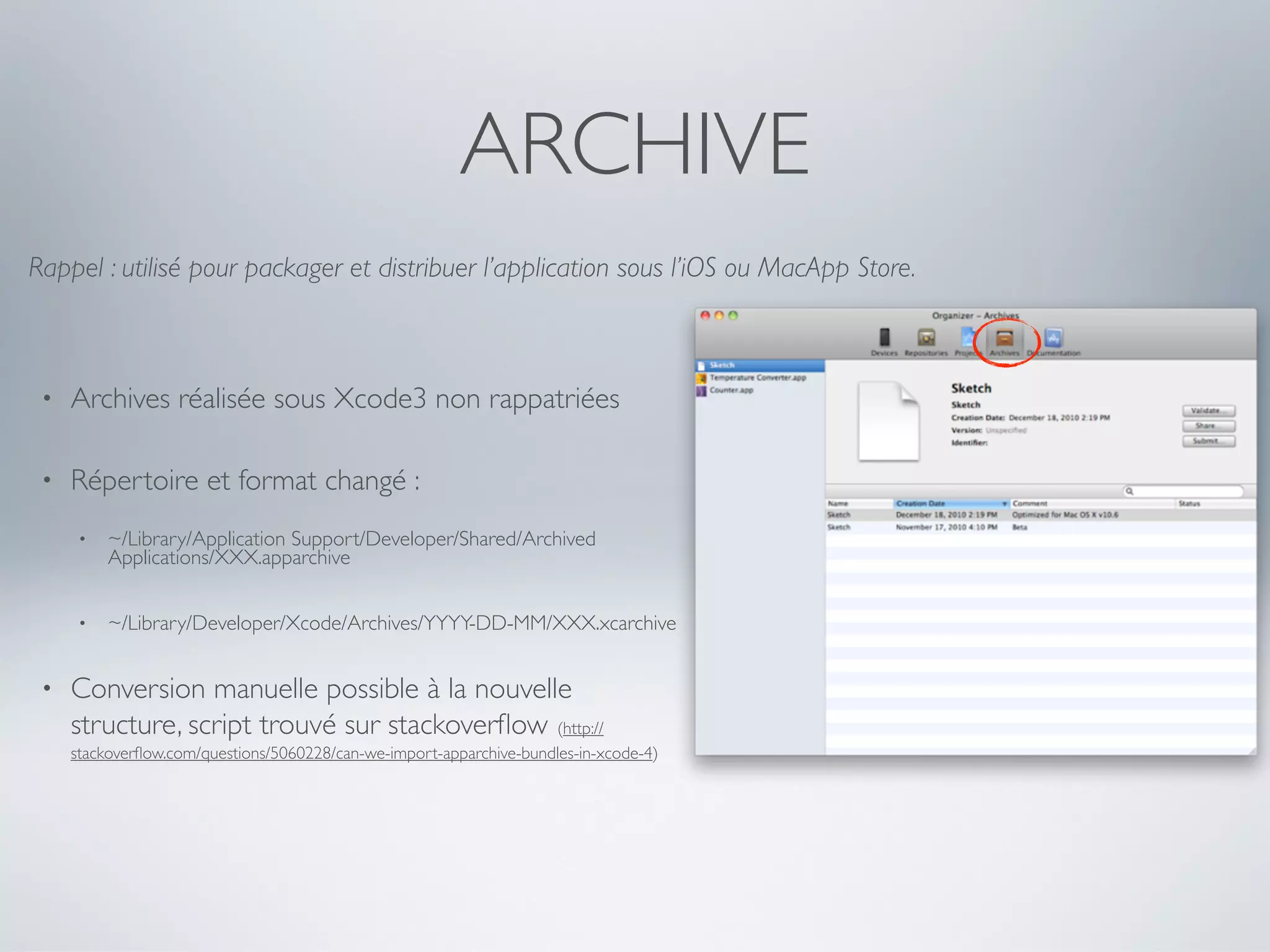Select Sketch in the Organizer sidebar
The width and height of the screenshot is (1270, 952).
click(760, 365)
